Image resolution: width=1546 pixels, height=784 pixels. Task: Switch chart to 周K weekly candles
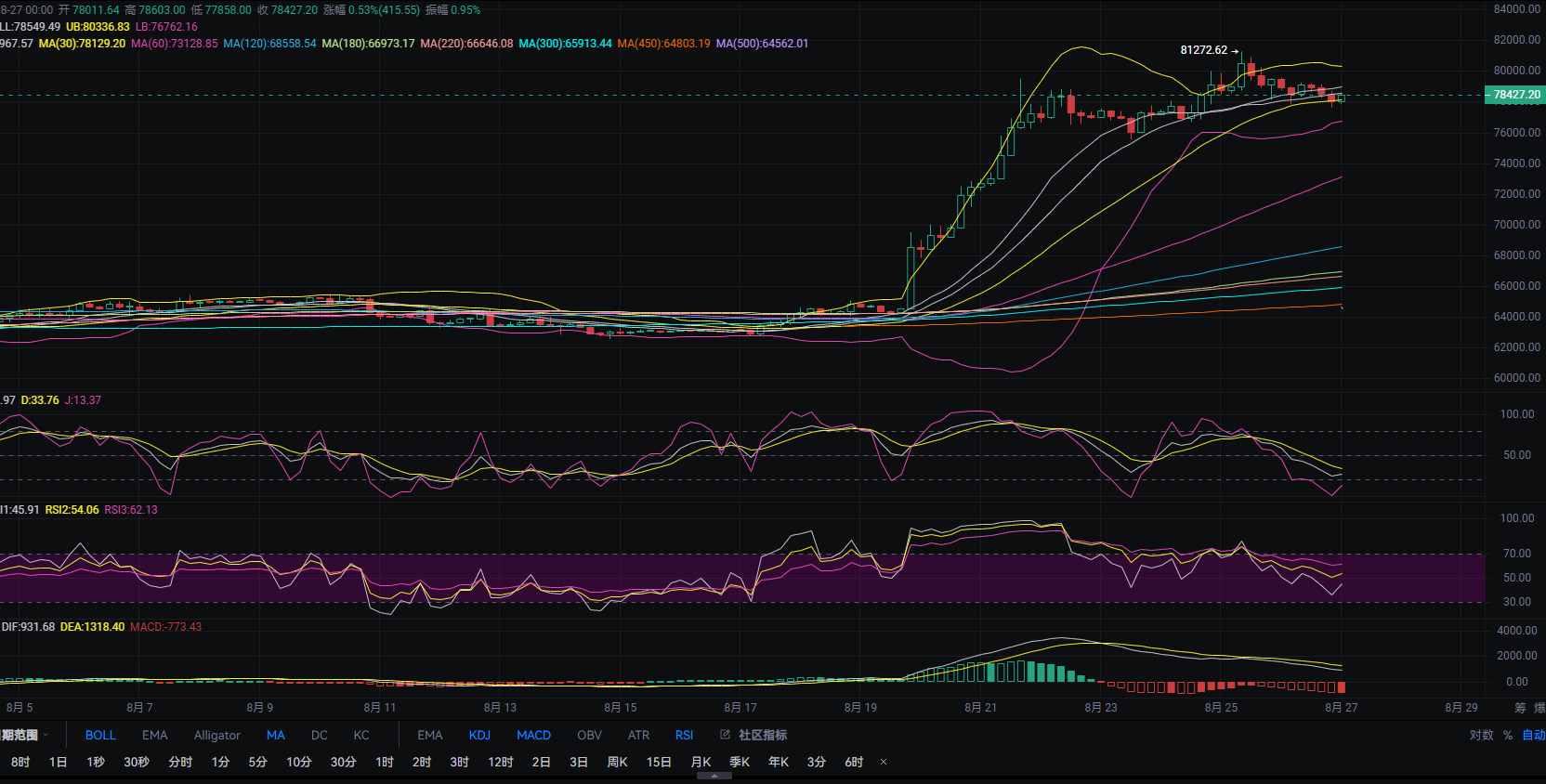(617, 762)
